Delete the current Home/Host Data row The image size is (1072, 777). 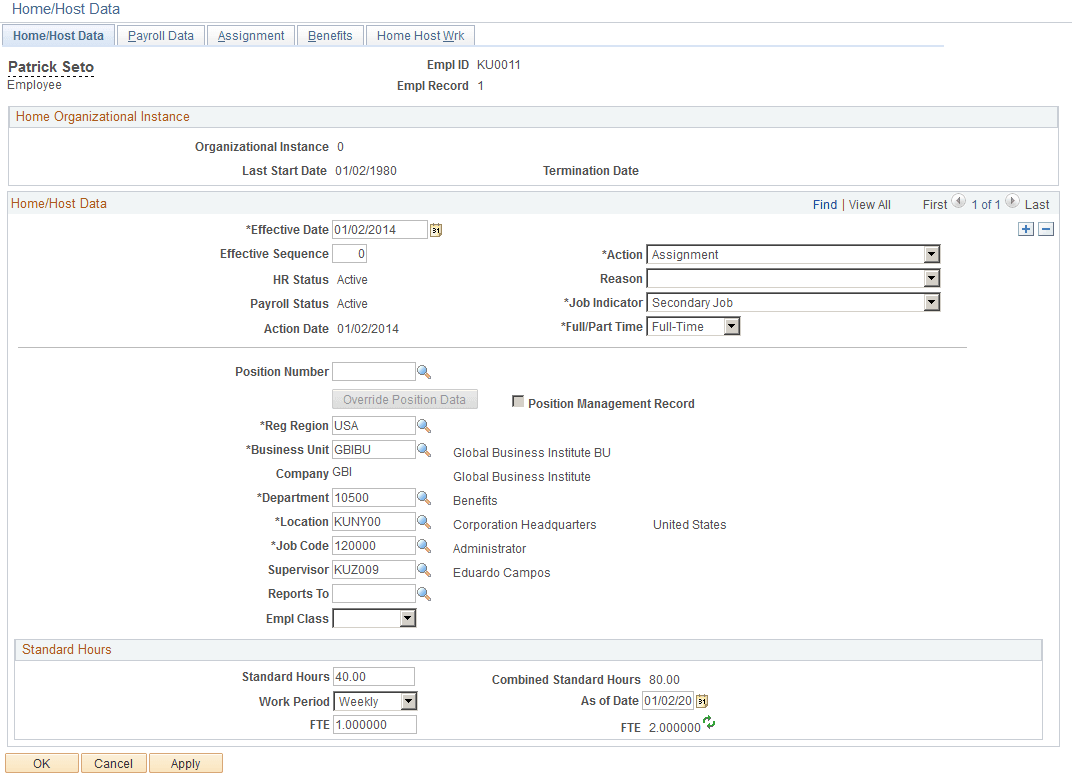tap(1046, 228)
